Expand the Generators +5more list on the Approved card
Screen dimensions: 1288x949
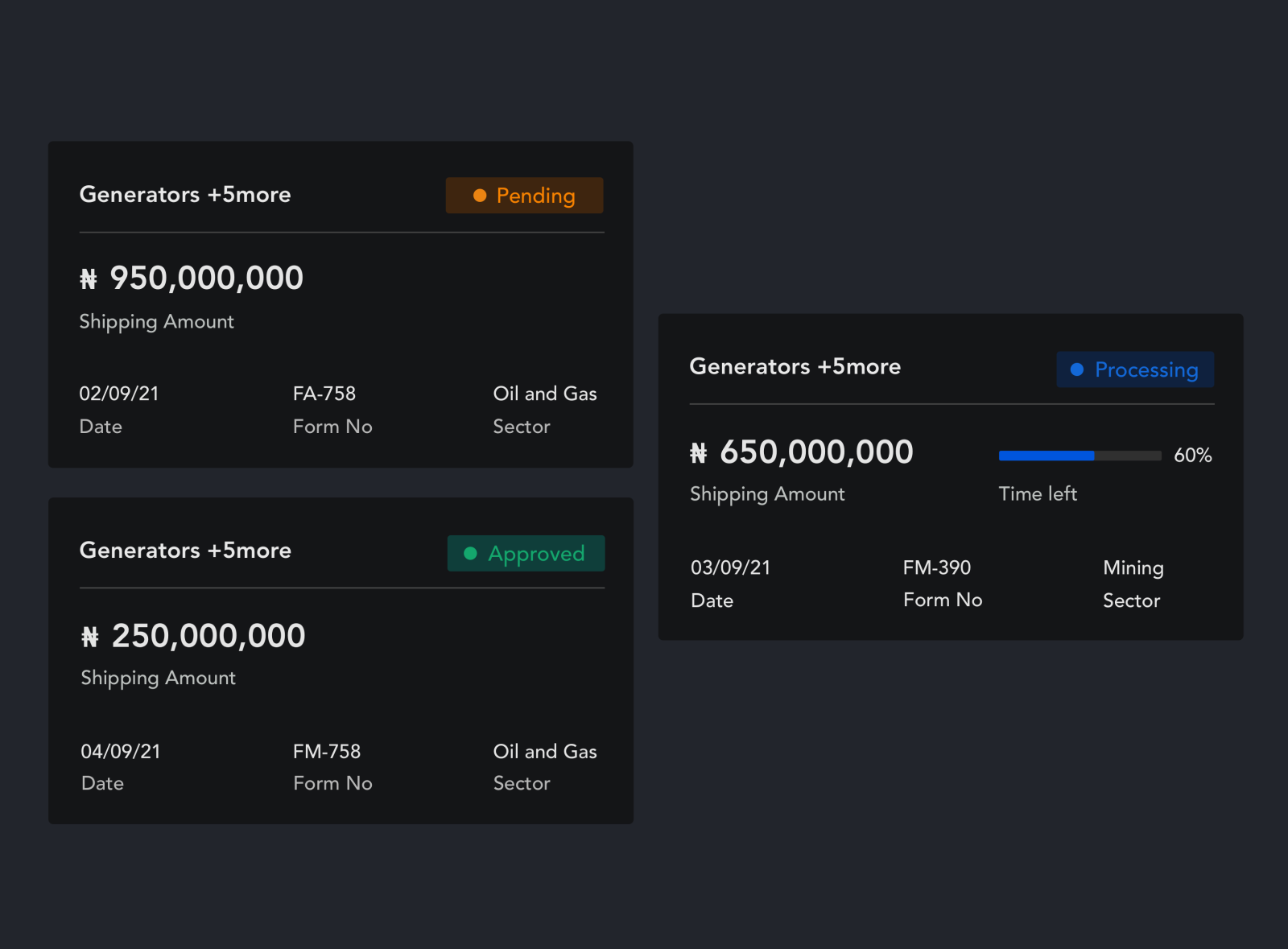click(185, 551)
